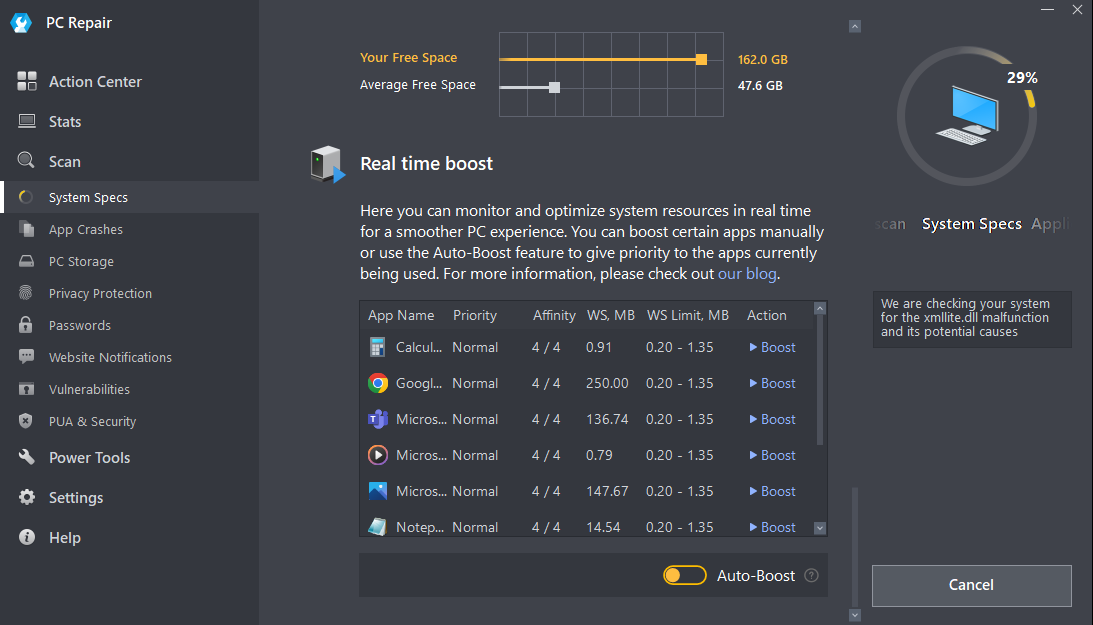Boost the Notepad process
The height and width of the screenshot is (625, 1093).
pyautogui.click(x=772, y=527)
